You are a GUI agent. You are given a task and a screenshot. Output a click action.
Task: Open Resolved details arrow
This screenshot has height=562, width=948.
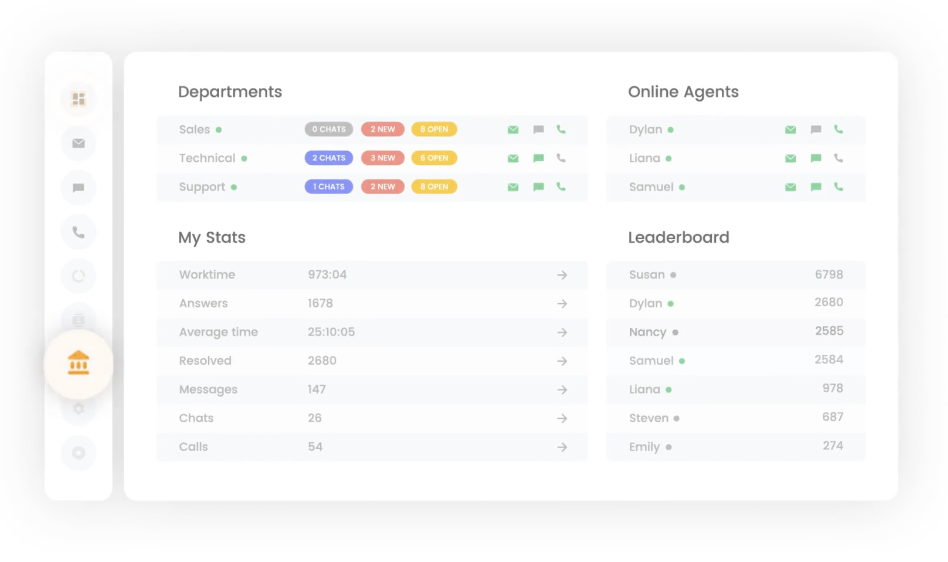562,361
